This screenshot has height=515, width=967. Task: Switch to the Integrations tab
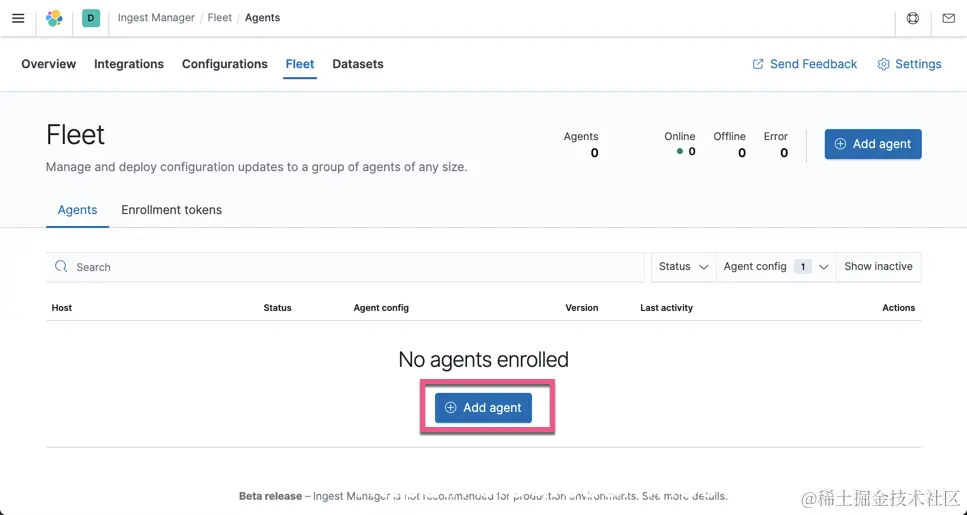pyautogui.click(x=129, y=64)
